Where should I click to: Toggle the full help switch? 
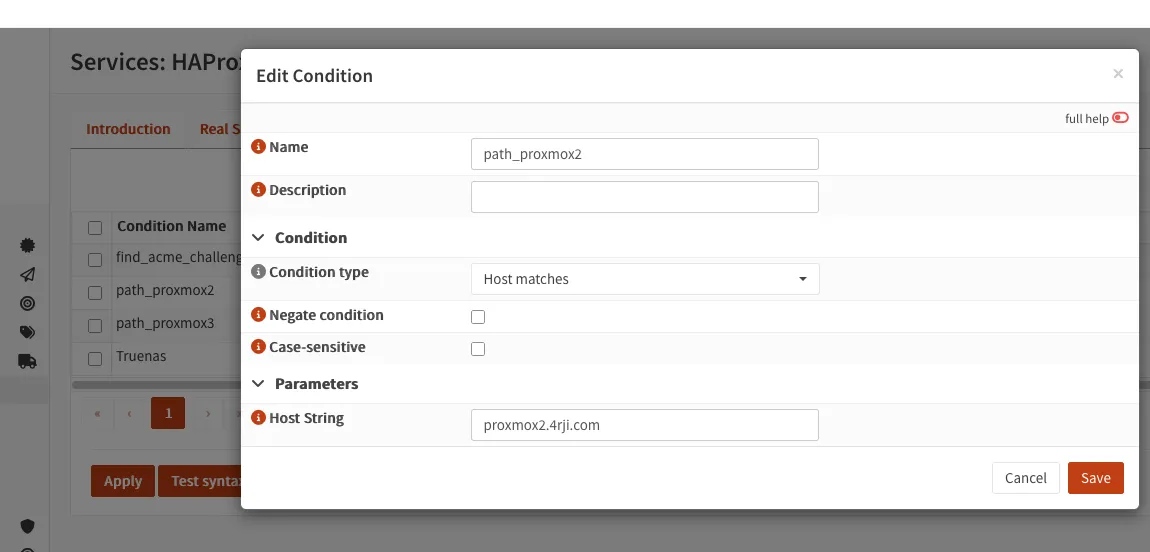[1120, 118]
